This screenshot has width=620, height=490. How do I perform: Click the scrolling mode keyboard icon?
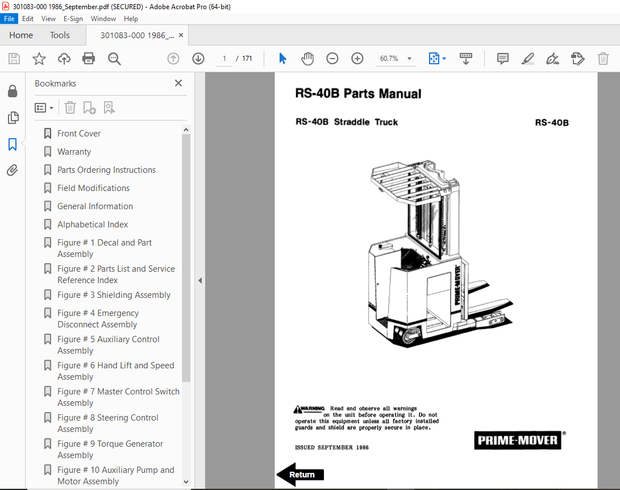pyautogui.click(x=466, y=59)
